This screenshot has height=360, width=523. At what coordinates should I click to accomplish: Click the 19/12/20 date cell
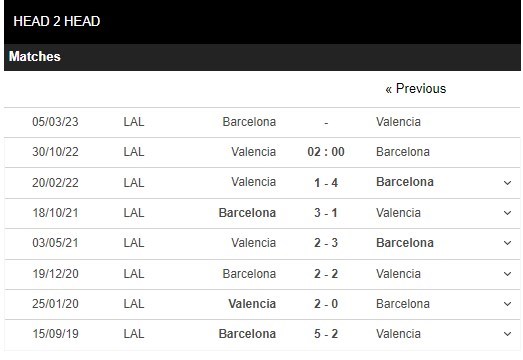pos(55,274)
